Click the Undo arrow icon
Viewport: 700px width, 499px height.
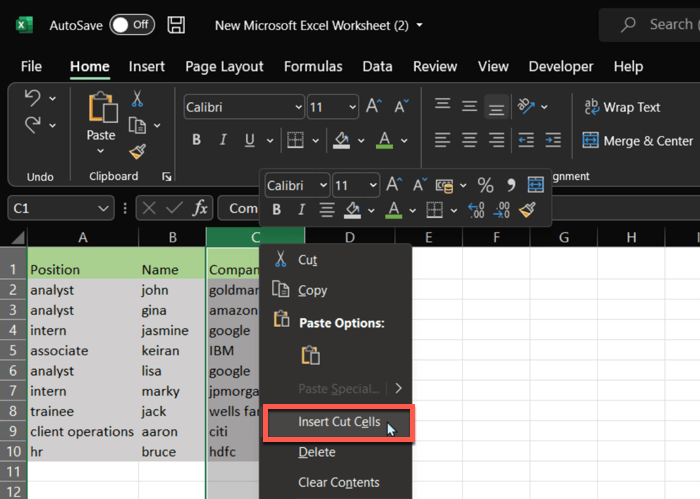click(32, 99)
